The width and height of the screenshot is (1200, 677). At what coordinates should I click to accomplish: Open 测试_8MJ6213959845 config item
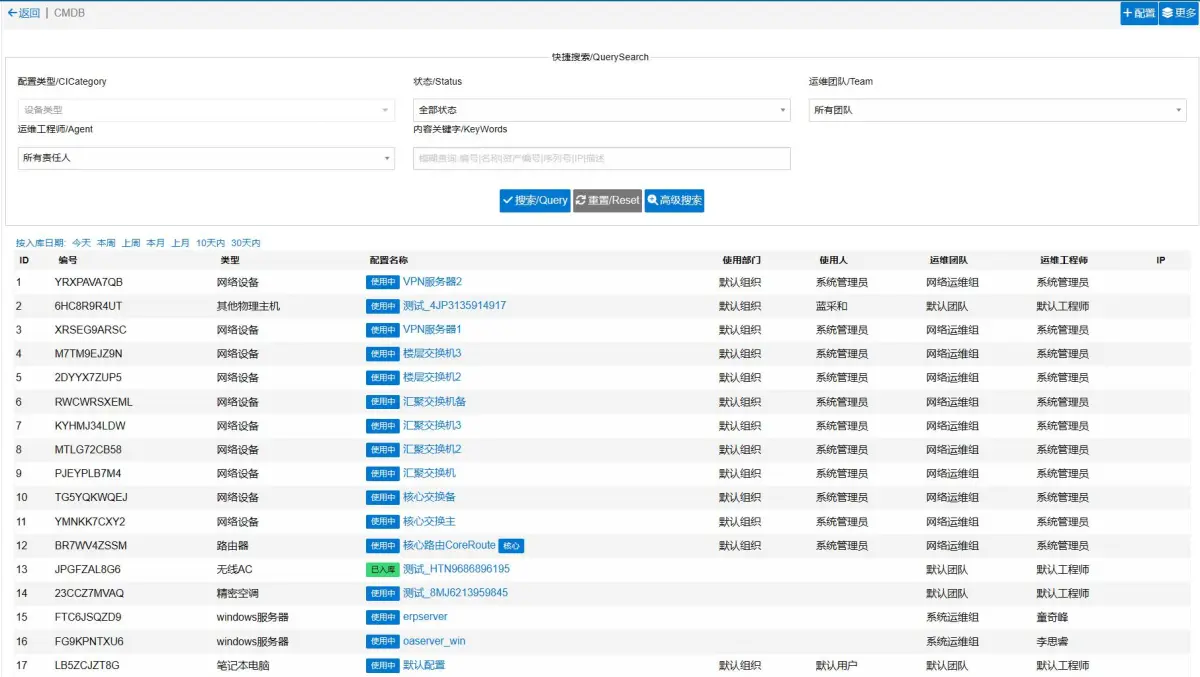point(455,594)
